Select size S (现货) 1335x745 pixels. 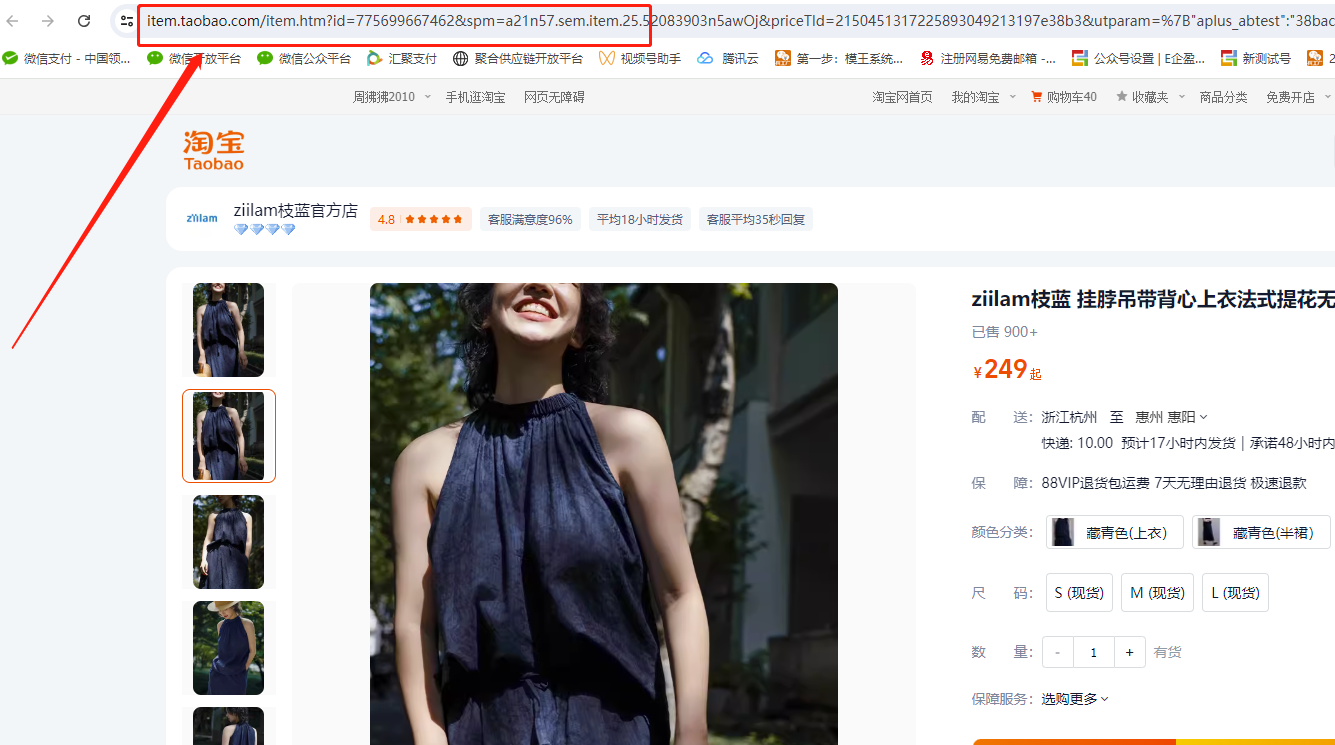[x=1078, y=593]
